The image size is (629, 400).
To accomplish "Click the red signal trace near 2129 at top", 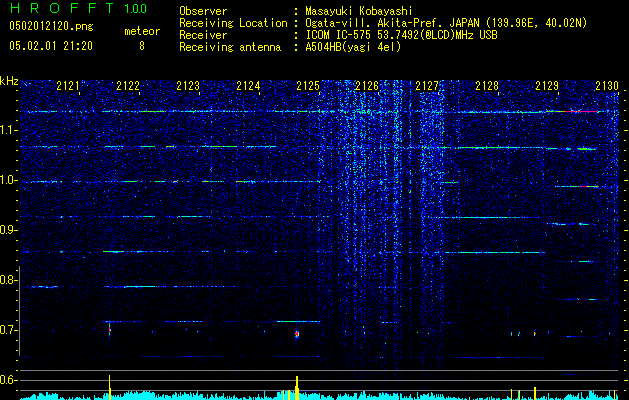I will pyautogui.click(x=581, y=112).
